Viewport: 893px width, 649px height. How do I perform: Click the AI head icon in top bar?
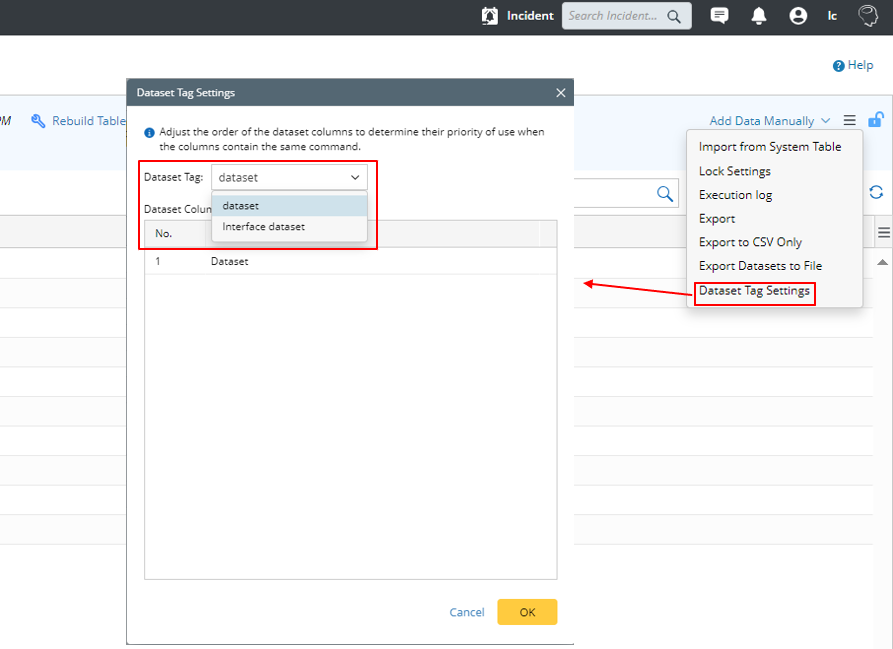click(x=868, y=16)
